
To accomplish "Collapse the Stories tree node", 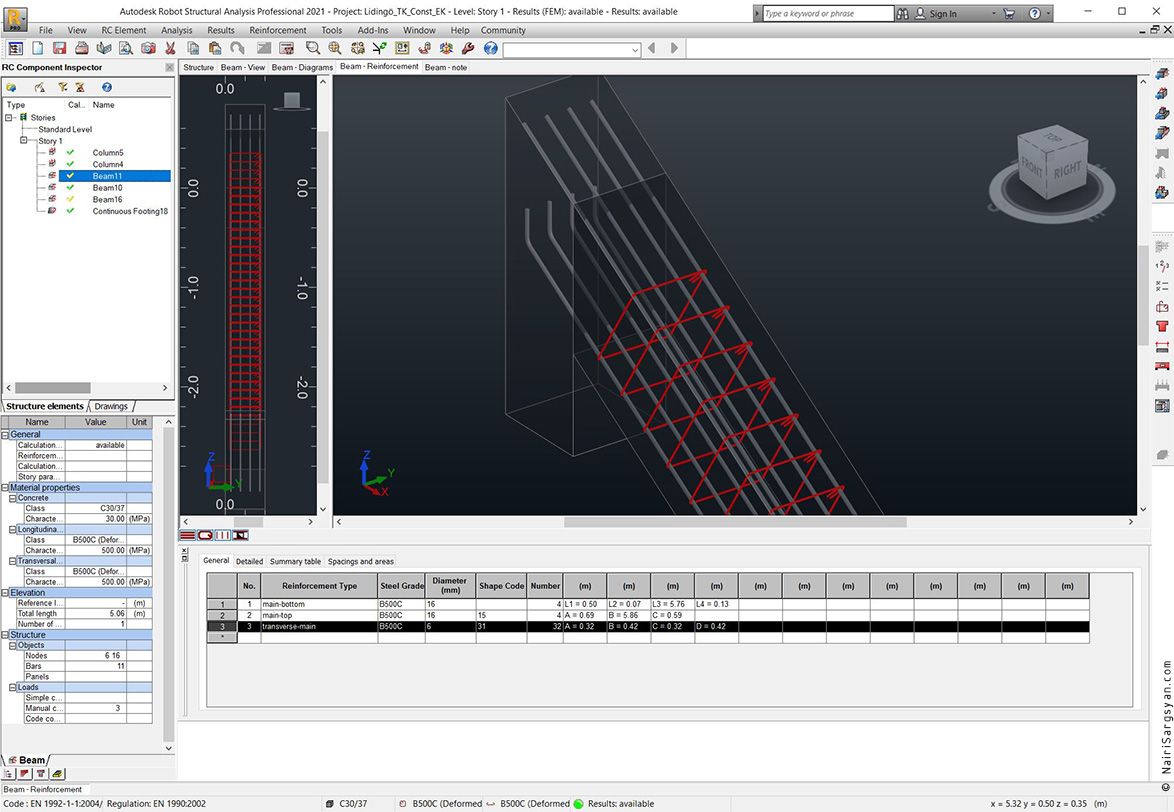I will (x=9, y=117).
